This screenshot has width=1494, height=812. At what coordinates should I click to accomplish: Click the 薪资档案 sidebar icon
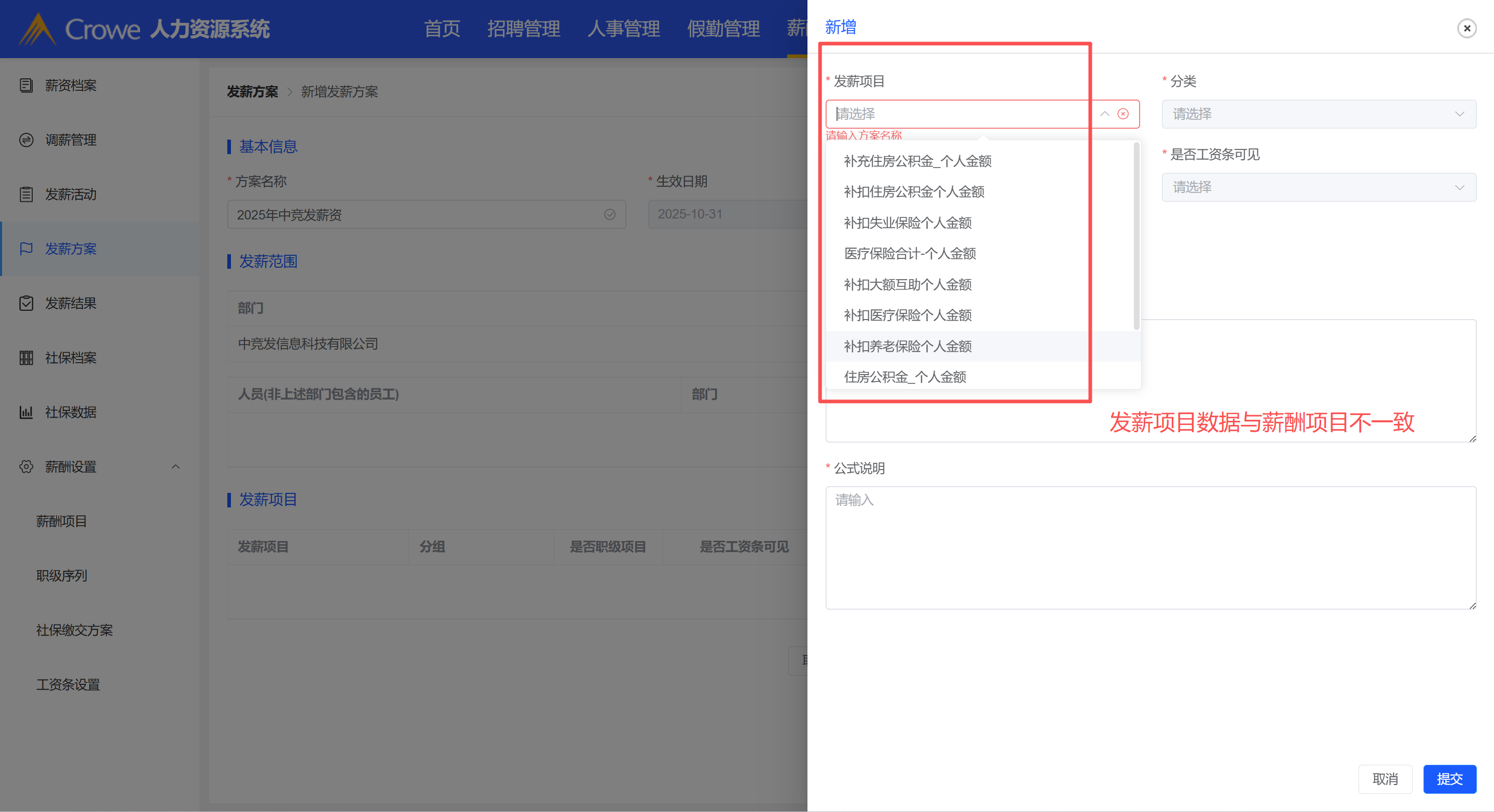pyautogui.click(x=26, y=85)
